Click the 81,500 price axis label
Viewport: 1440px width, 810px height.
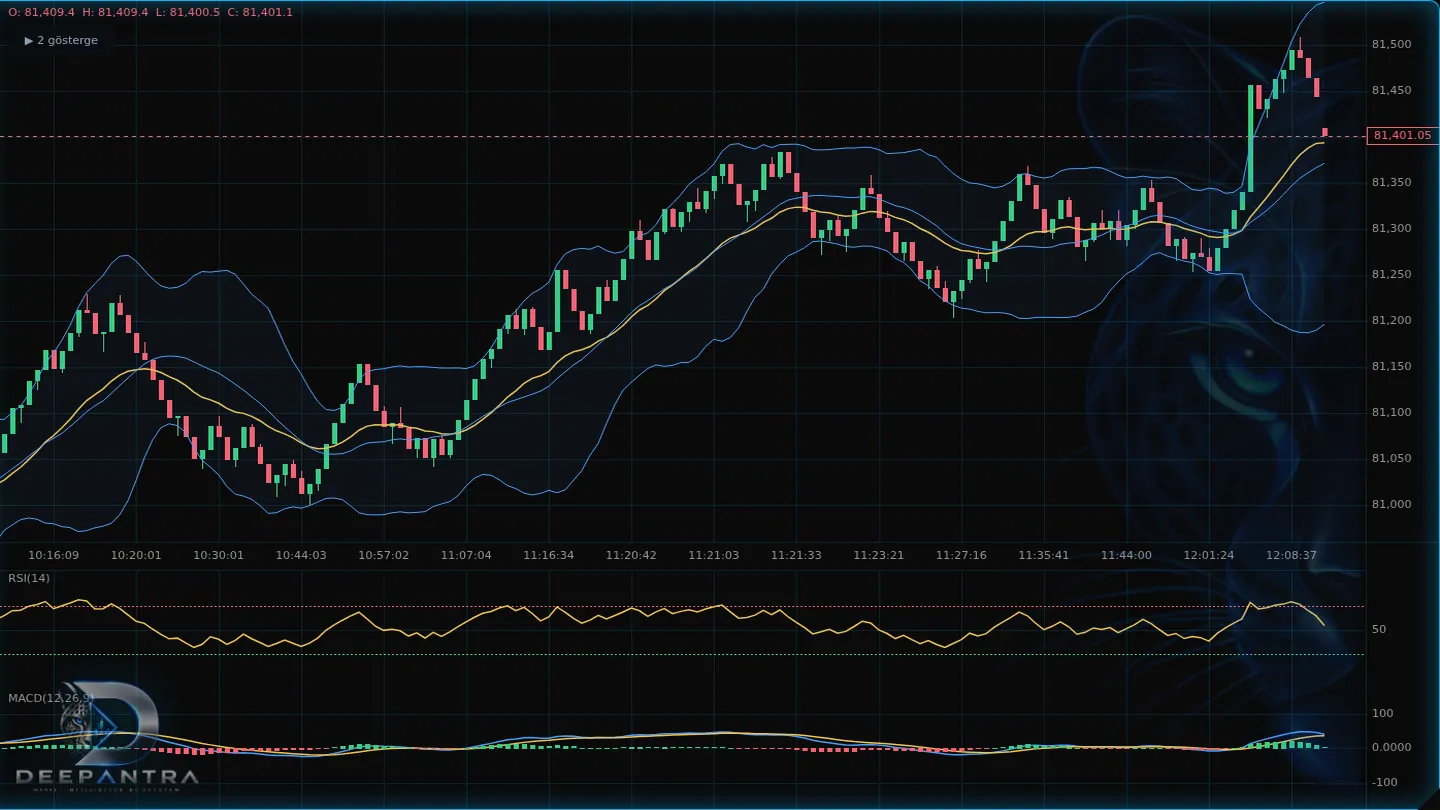point(1391,44)
